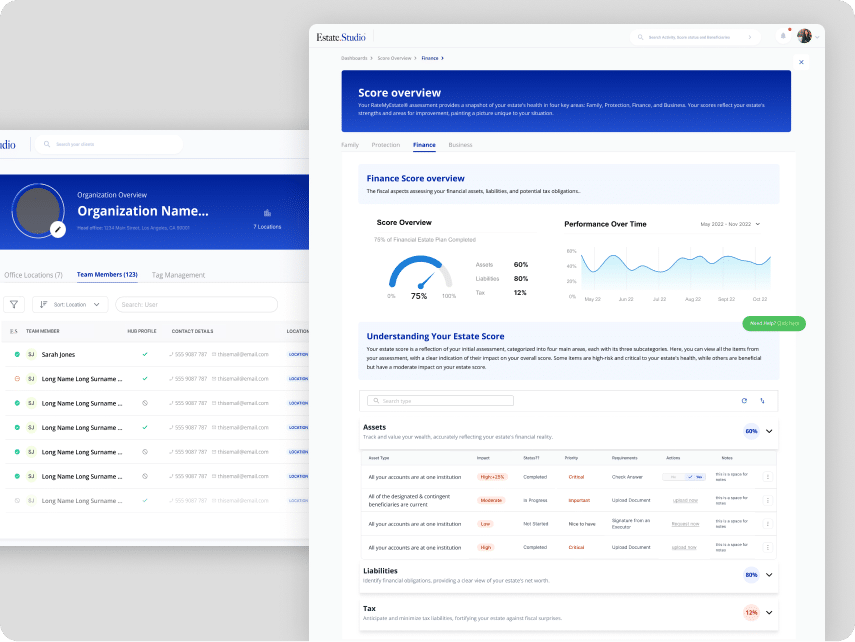Viewport: 855px width, 642px height.
Task: Open the three-dot menu on the Low impact row
Action: [767, 523]
